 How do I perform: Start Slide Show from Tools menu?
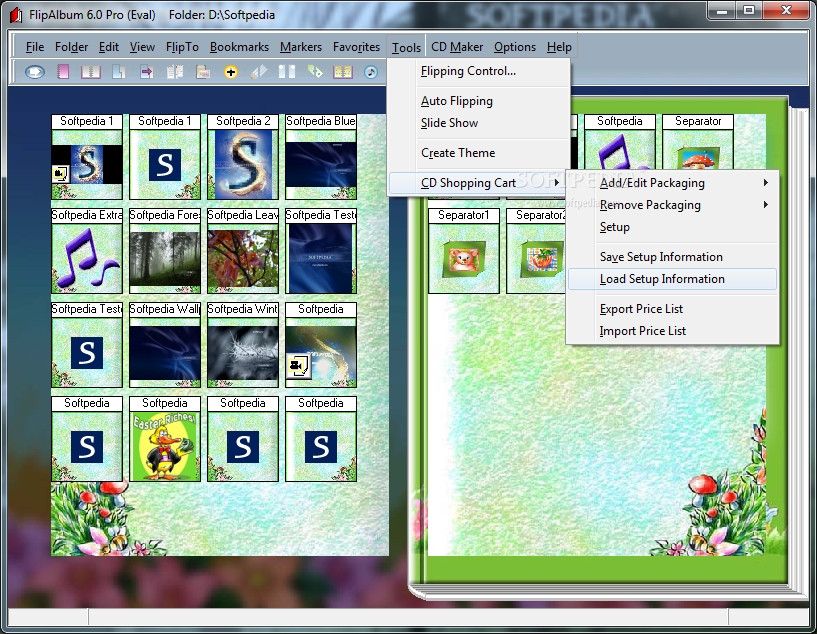pyautogui.click(x=479, y=123)
